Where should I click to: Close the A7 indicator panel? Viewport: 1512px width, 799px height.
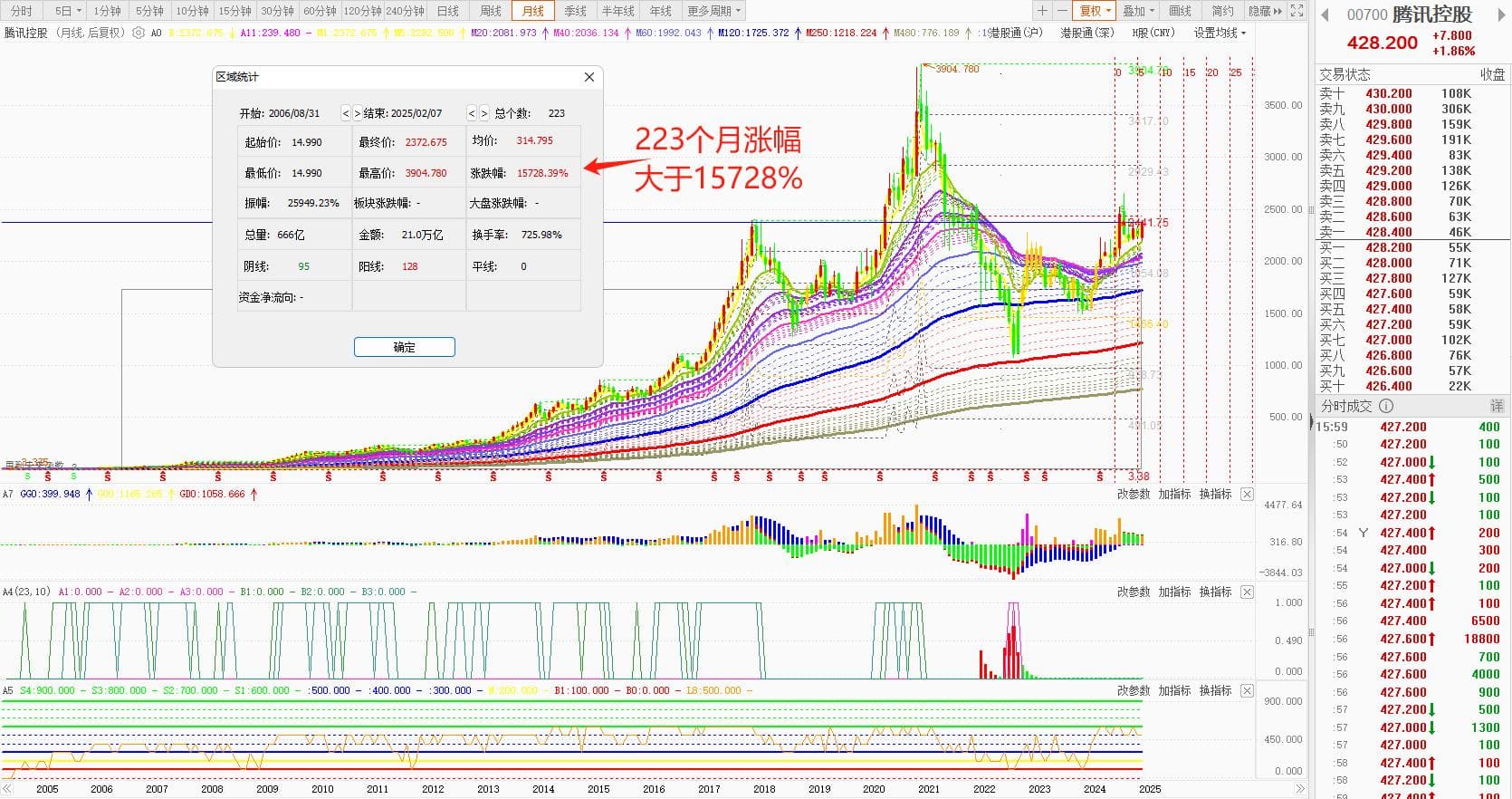point(1247,494)
